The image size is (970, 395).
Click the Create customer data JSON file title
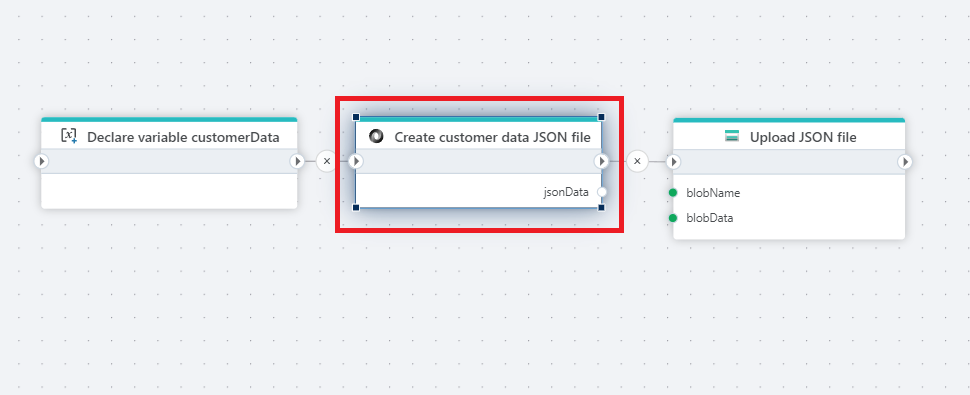tap(492, 137)
